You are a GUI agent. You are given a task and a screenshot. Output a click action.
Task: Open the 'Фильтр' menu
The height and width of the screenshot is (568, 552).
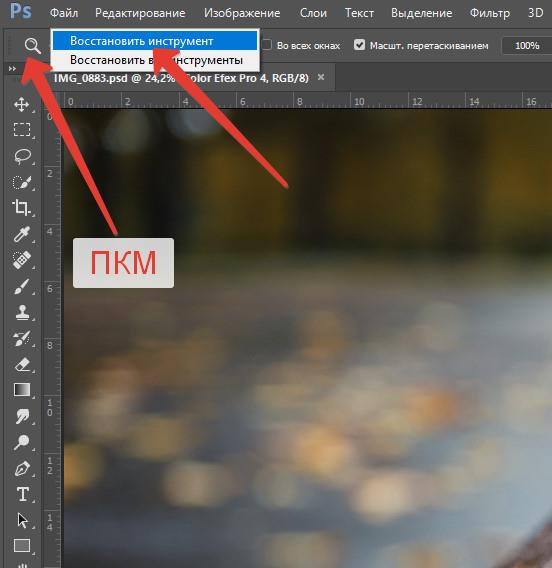point(490,13)
